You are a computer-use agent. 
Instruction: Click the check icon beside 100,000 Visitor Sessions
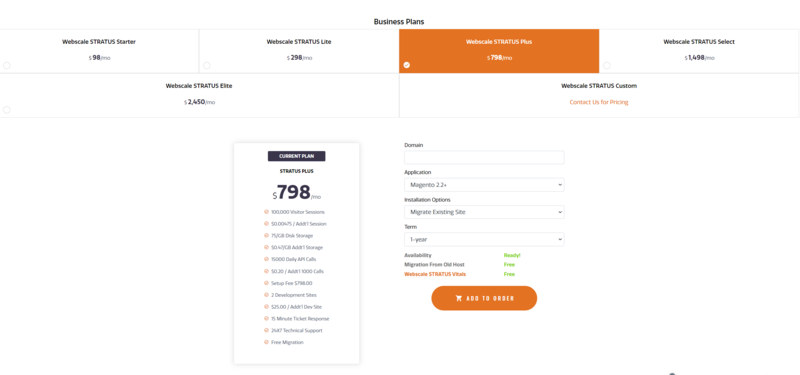(x=266, y=212)
